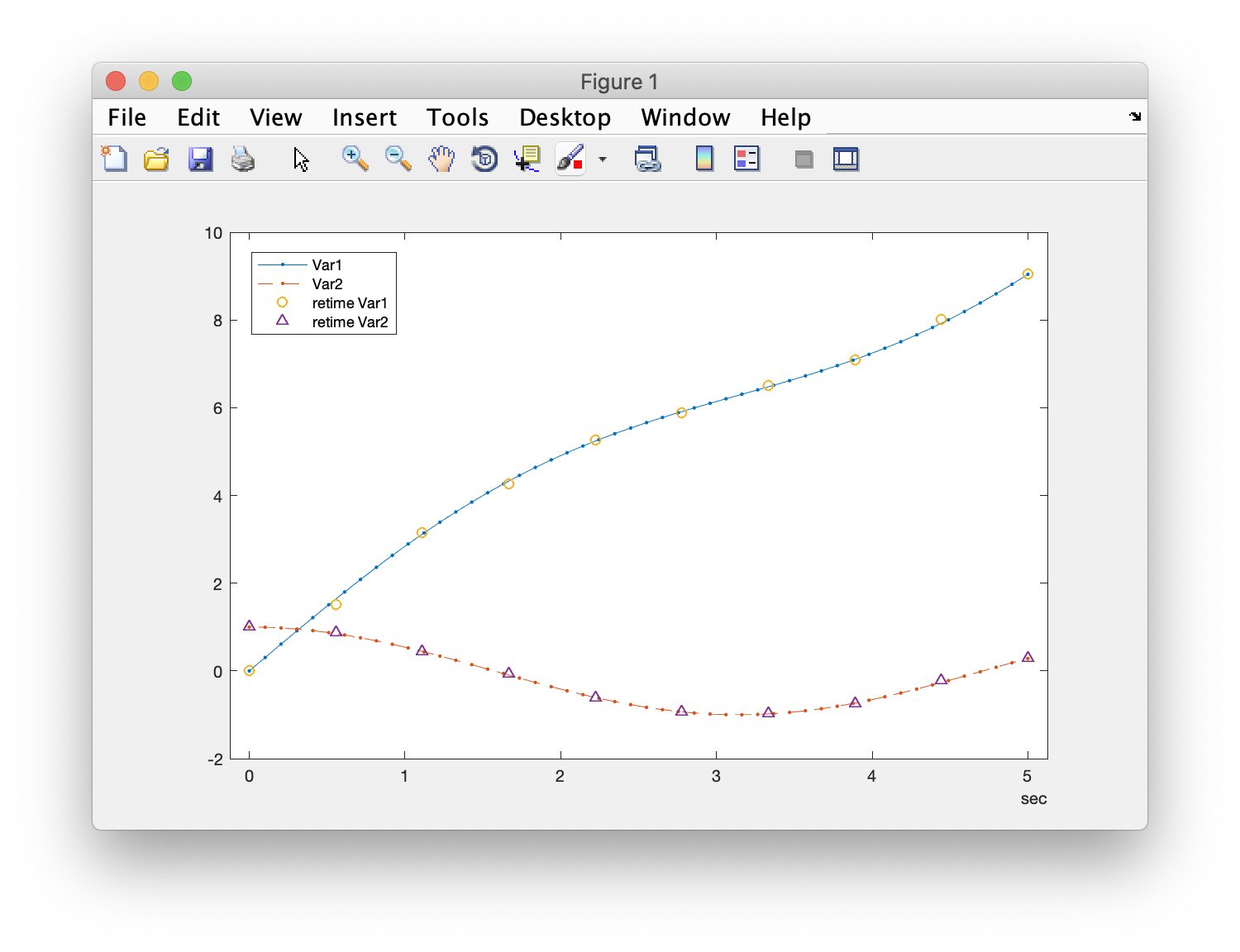
Task: Select the Rotate 3D tool
Action: [484, 159]
